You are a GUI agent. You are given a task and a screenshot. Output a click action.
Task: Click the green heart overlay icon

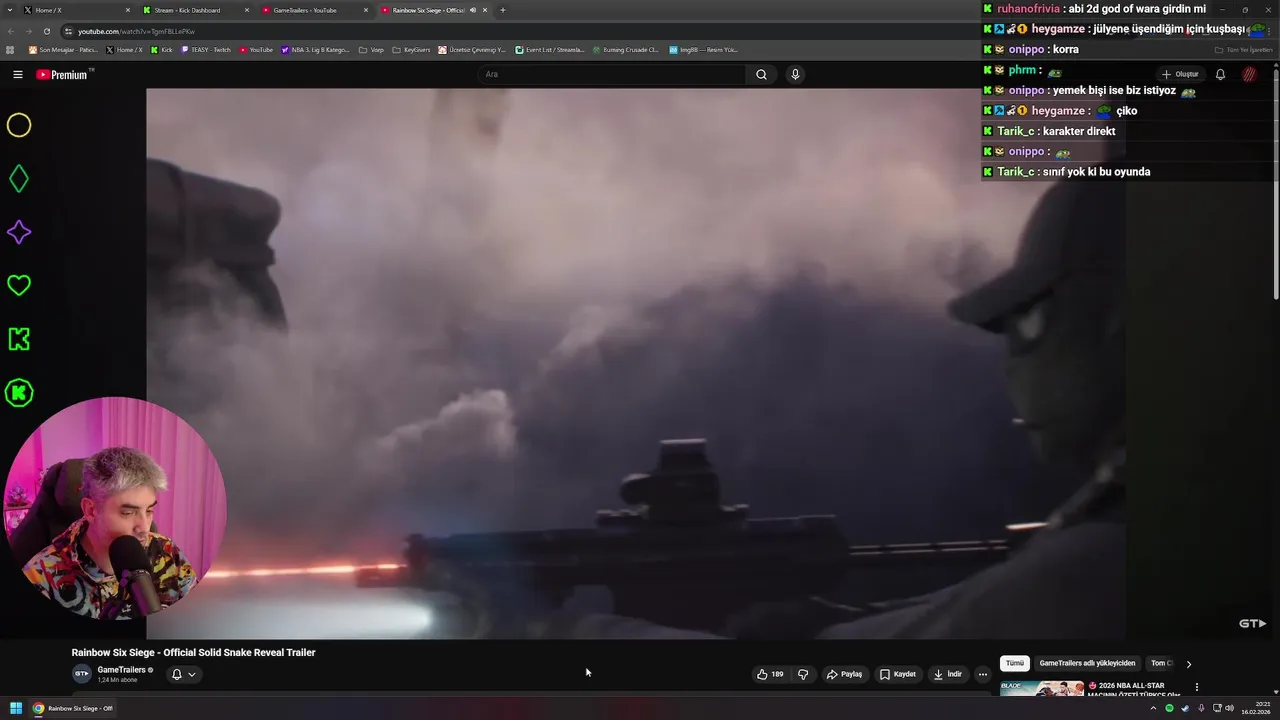point(19,286)
